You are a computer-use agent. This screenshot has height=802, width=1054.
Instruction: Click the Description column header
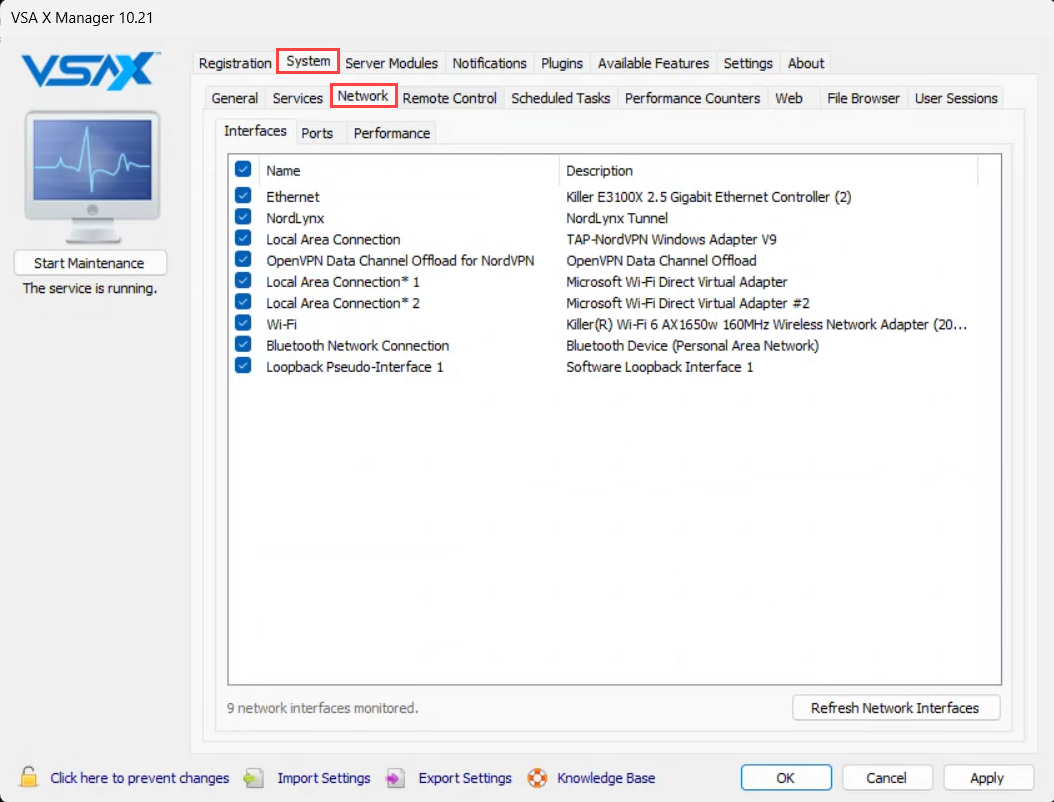pos(768,171)
